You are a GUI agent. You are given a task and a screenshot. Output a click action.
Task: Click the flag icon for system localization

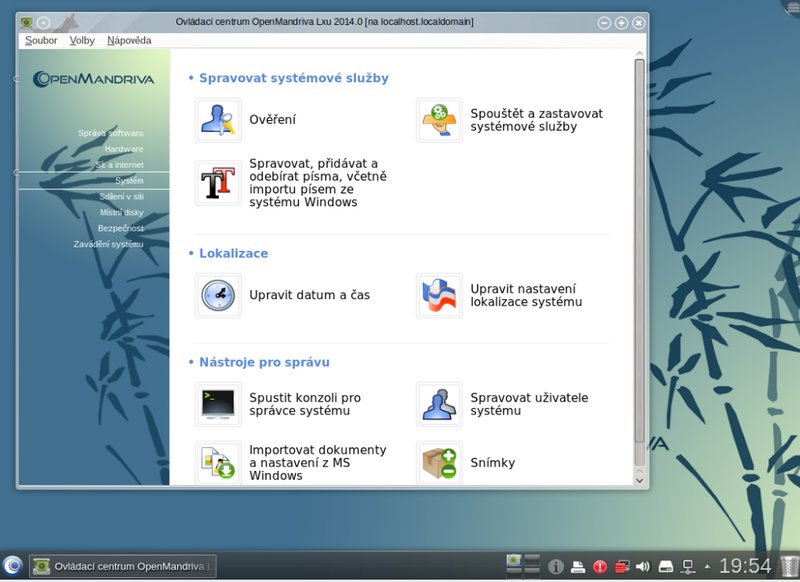point(439,295)
